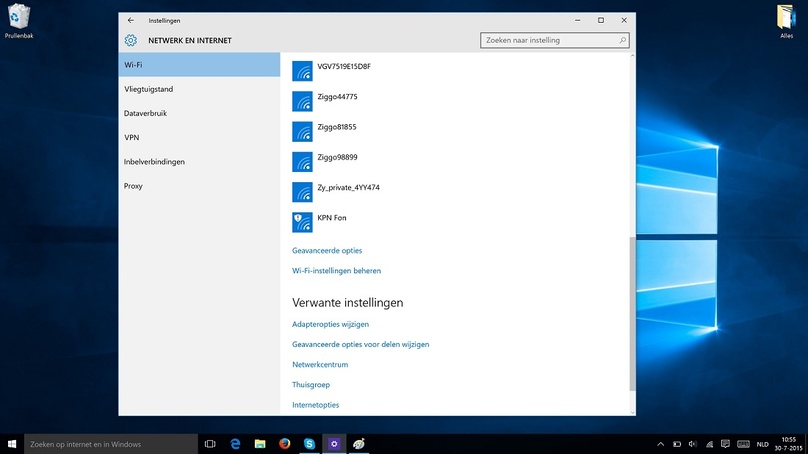This screenshot has height=454, width=808.
Task: Click the settings gear icon in header
Action: click(x=131, y=40)
